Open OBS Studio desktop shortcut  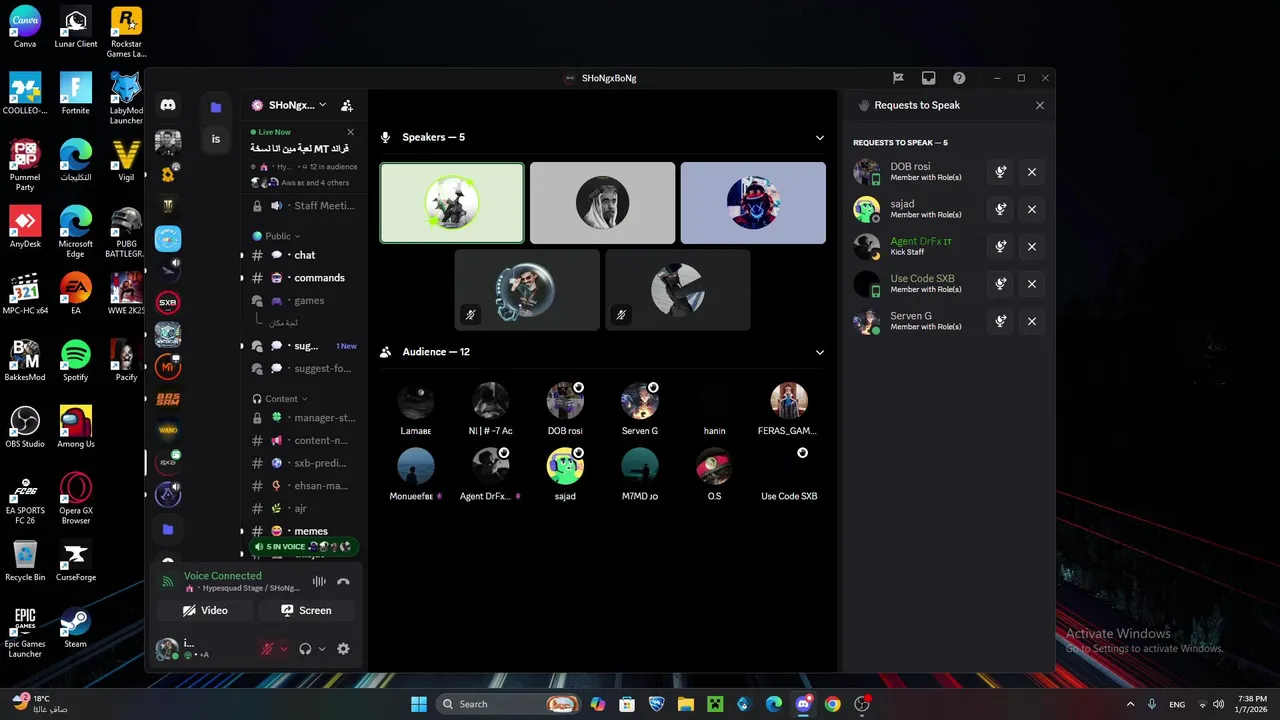tap(25, 427)
